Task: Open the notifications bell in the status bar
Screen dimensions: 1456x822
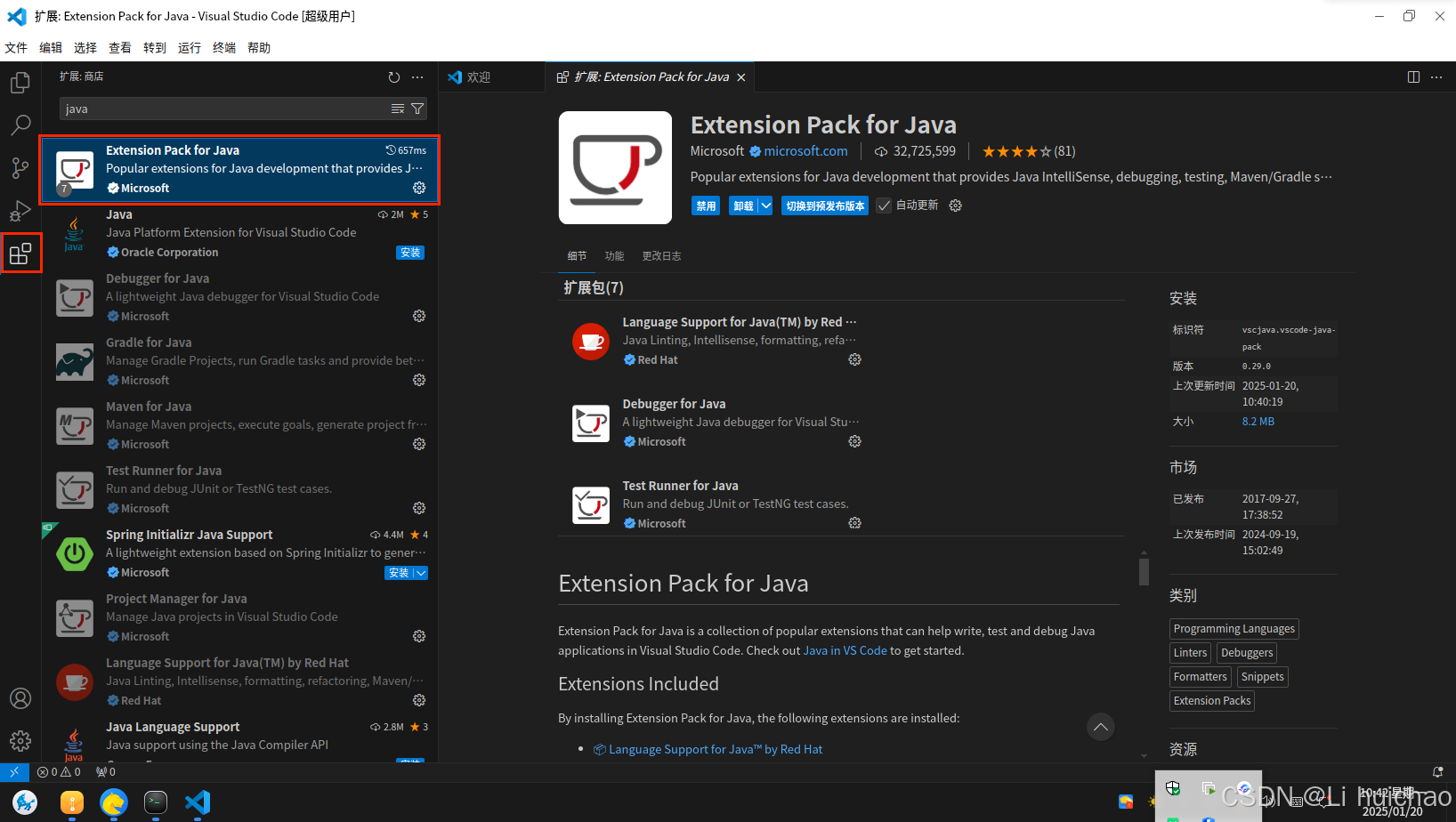Action: pyautogui.click(x=1437, y=772)
